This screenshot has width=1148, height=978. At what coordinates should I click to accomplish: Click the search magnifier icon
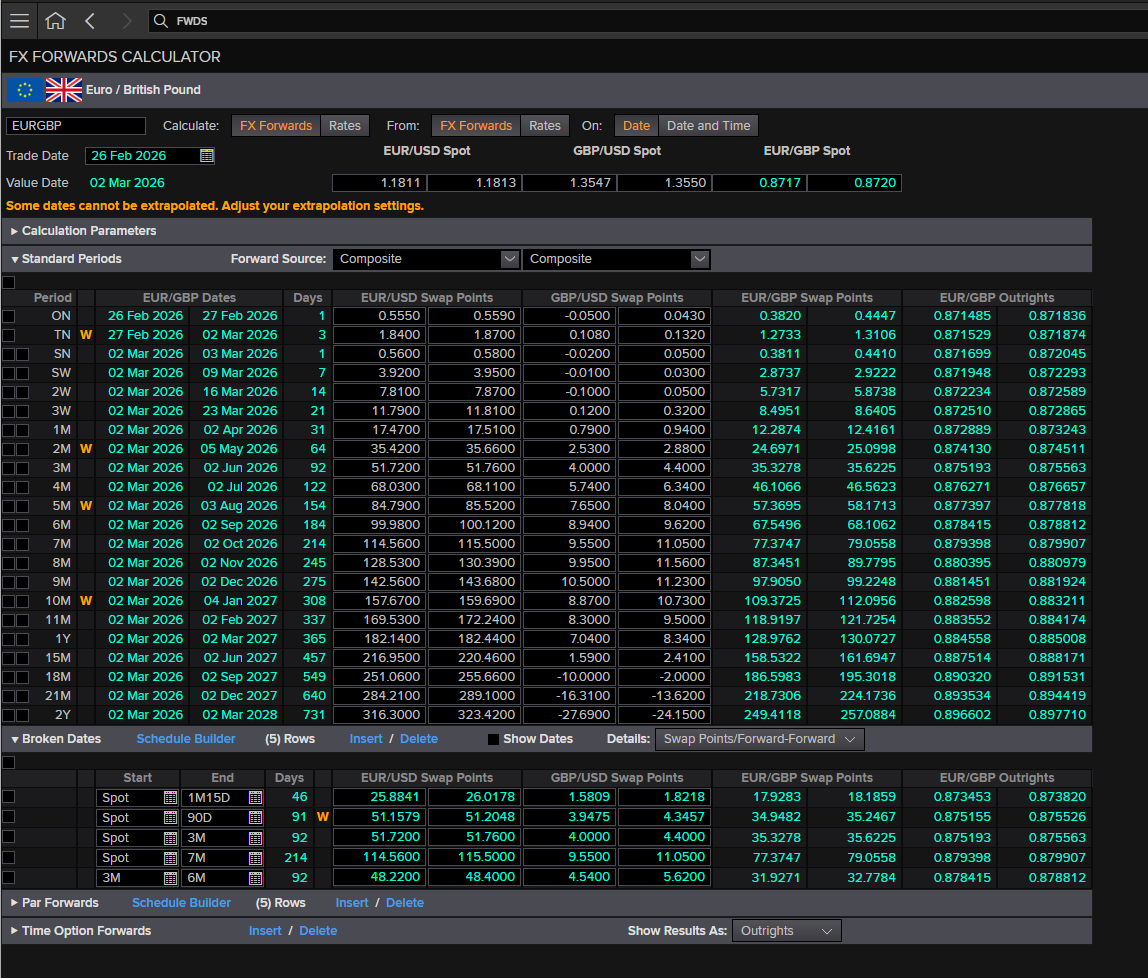tap(160, 20)
